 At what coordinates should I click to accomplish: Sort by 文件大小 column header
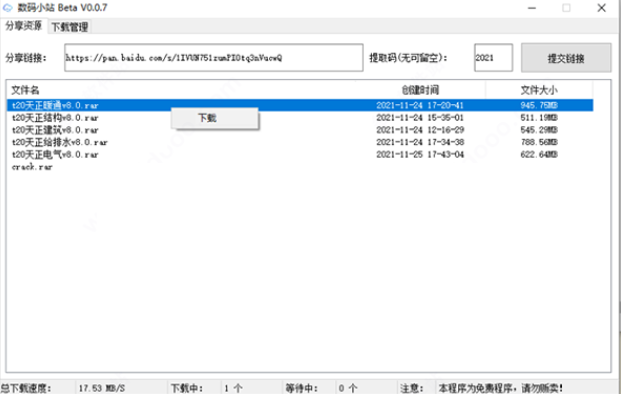click(539, 90)
